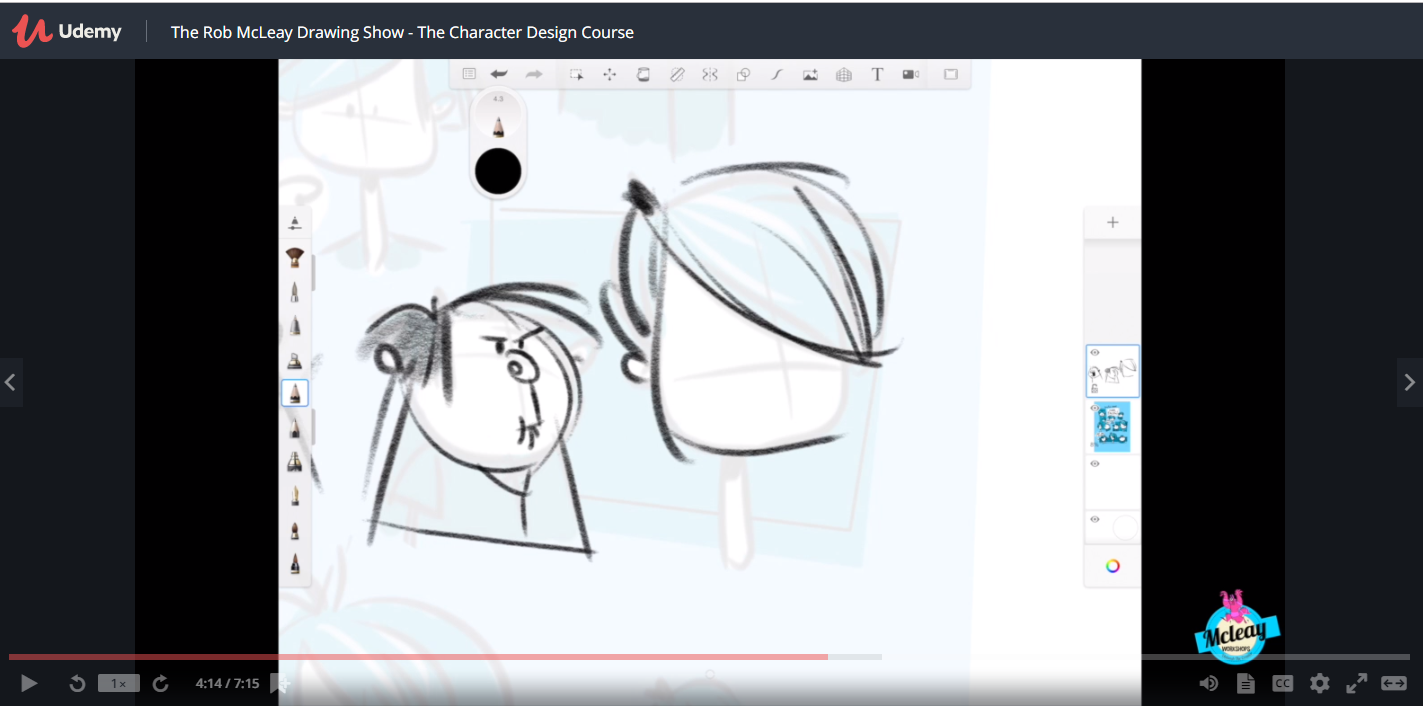Open brush size puck showing 4.3

pos(498,117)
